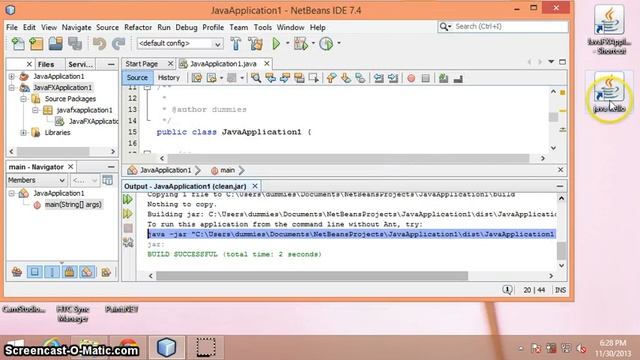Click the NetBeans cube icon in taskbar
The image size is (640, 360).
(x=167, y=347)
